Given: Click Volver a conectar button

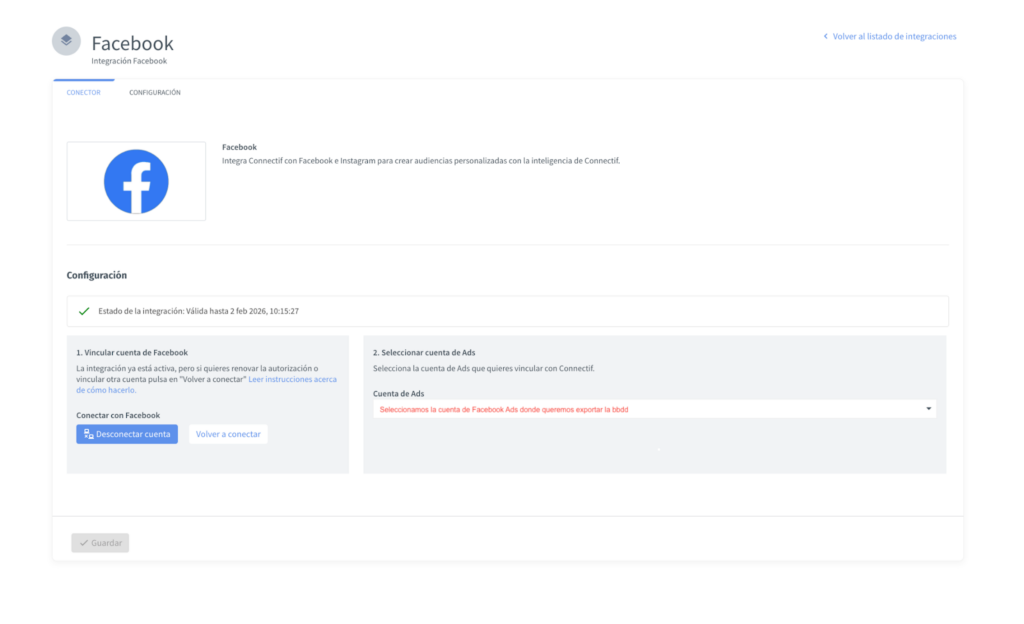Looking at the screenshot, I should click(x=228, y=434).
